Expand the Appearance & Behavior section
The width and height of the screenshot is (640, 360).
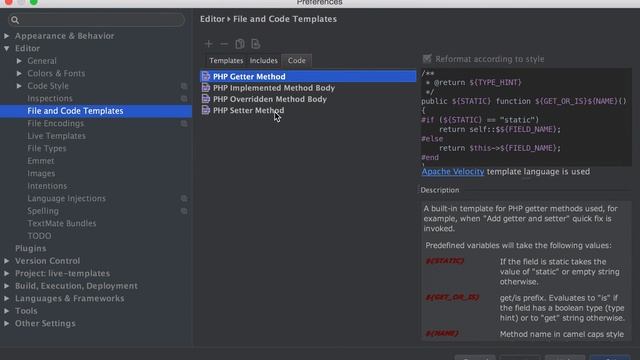coord(7,36)
